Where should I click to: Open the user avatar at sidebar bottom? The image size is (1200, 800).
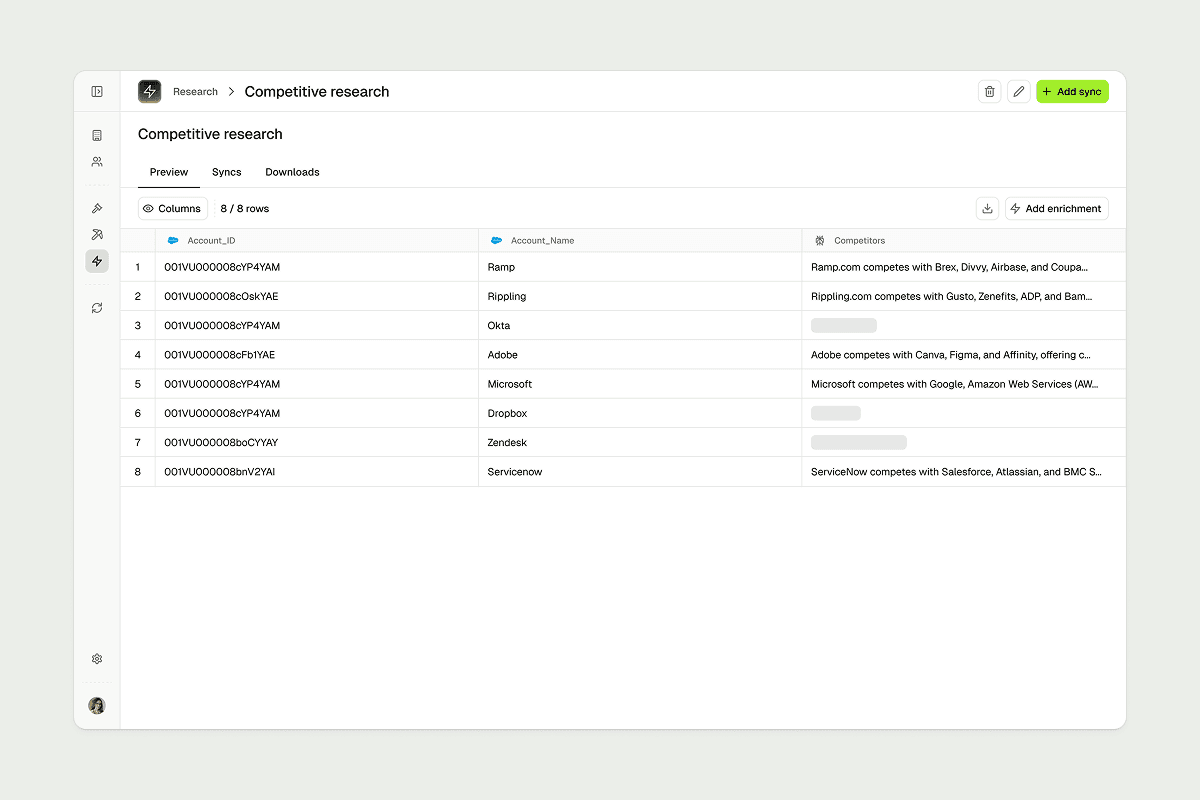pos(97,705)
